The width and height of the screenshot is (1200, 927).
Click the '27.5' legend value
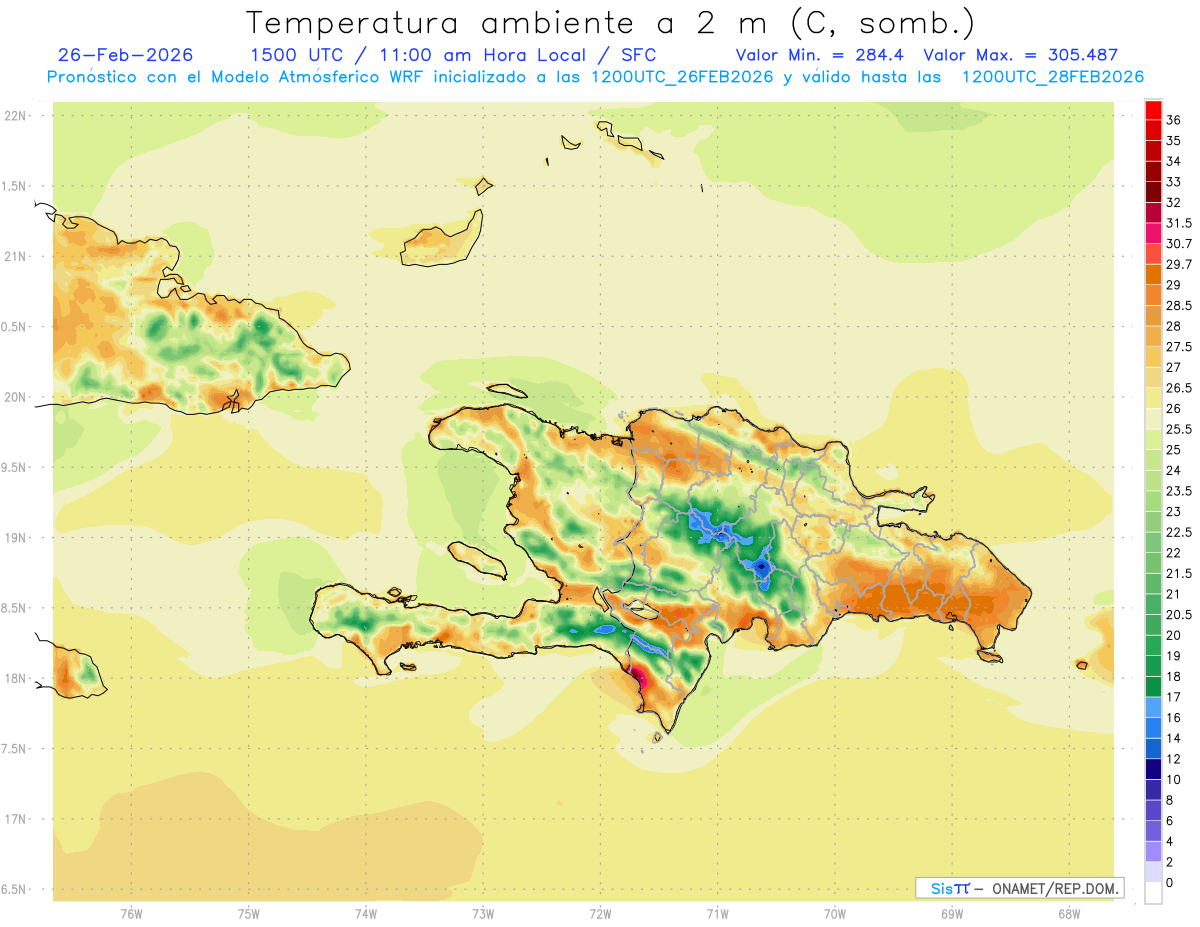coord(1179,347)
